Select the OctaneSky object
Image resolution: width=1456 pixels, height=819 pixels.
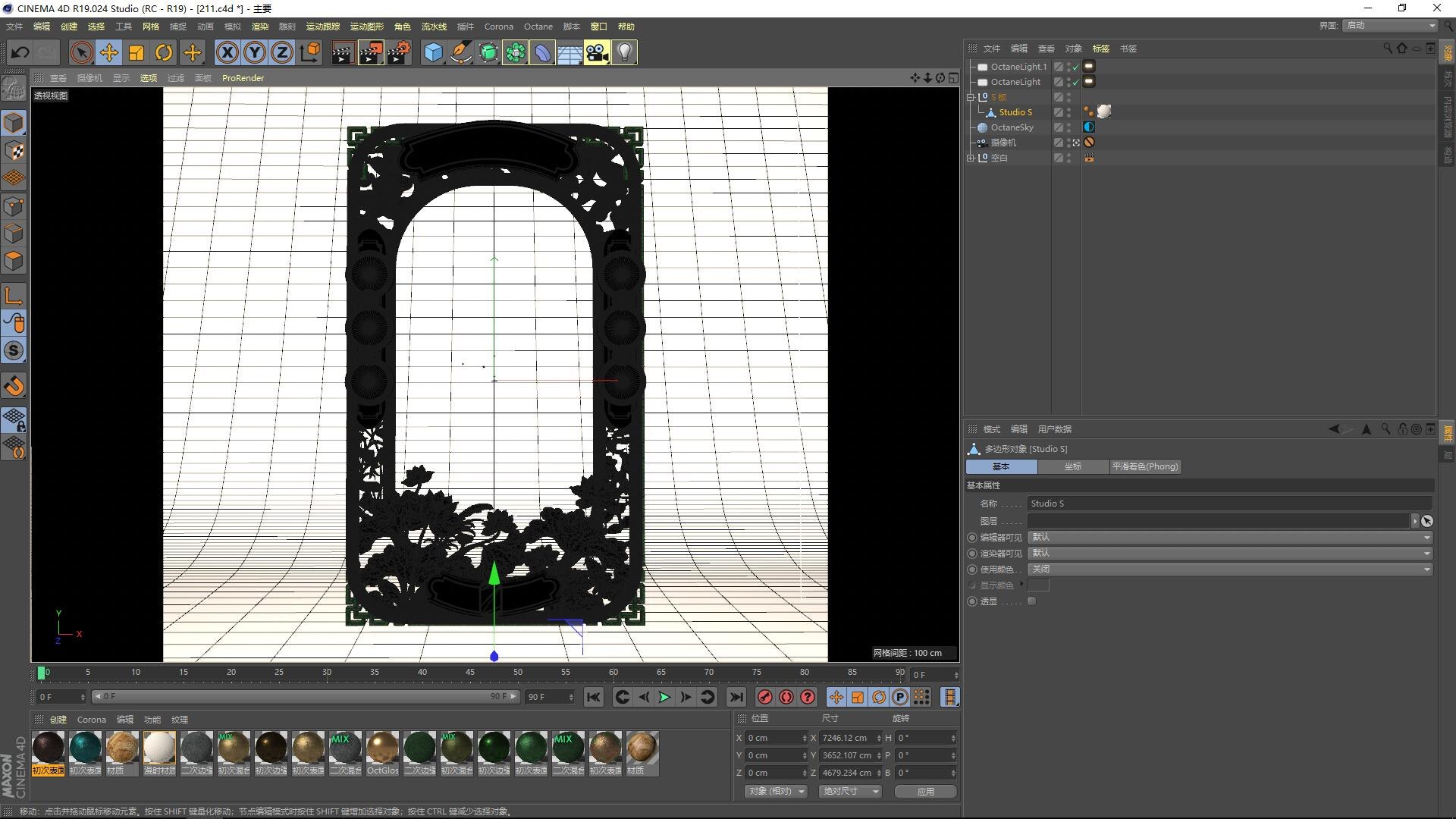point(1012,127)
